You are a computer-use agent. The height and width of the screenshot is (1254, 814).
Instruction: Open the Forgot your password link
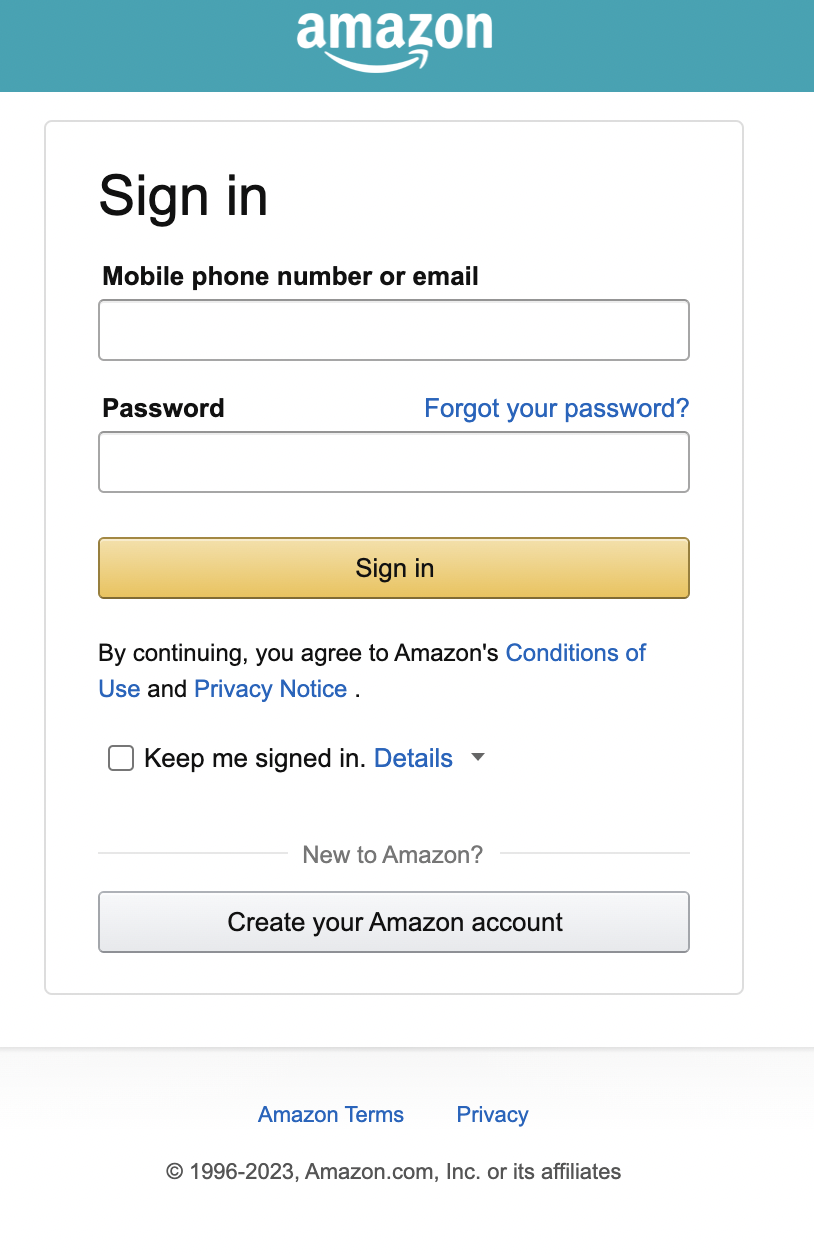[x=556, y=408]
